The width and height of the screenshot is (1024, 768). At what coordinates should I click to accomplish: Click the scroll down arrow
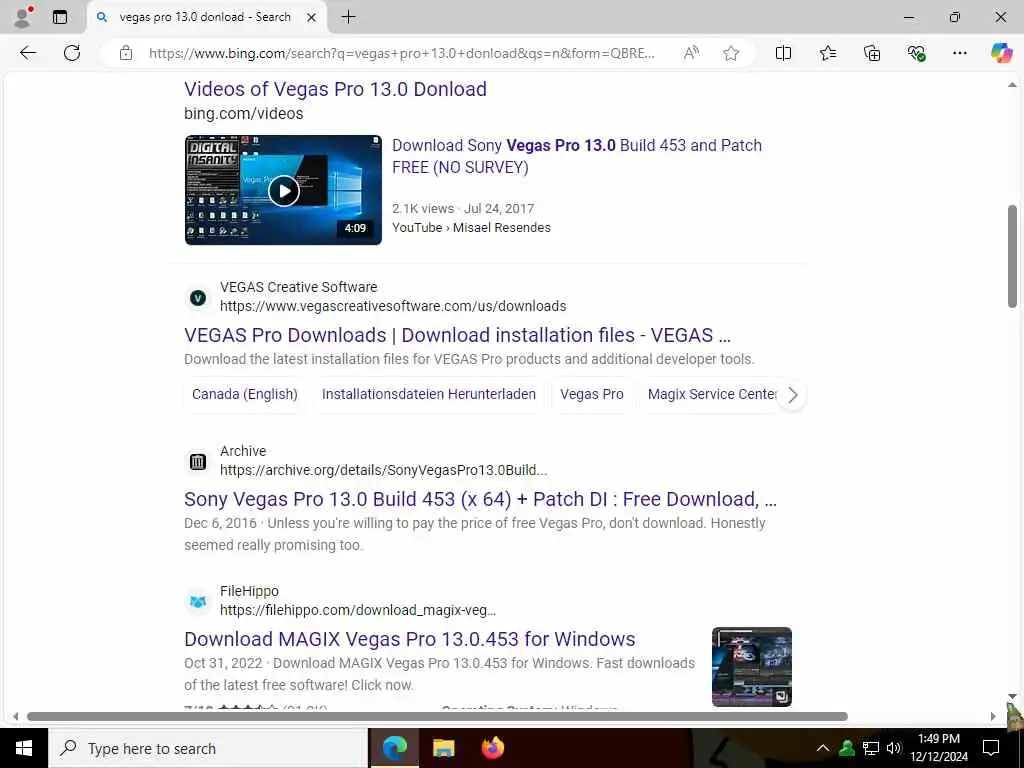1012,696
